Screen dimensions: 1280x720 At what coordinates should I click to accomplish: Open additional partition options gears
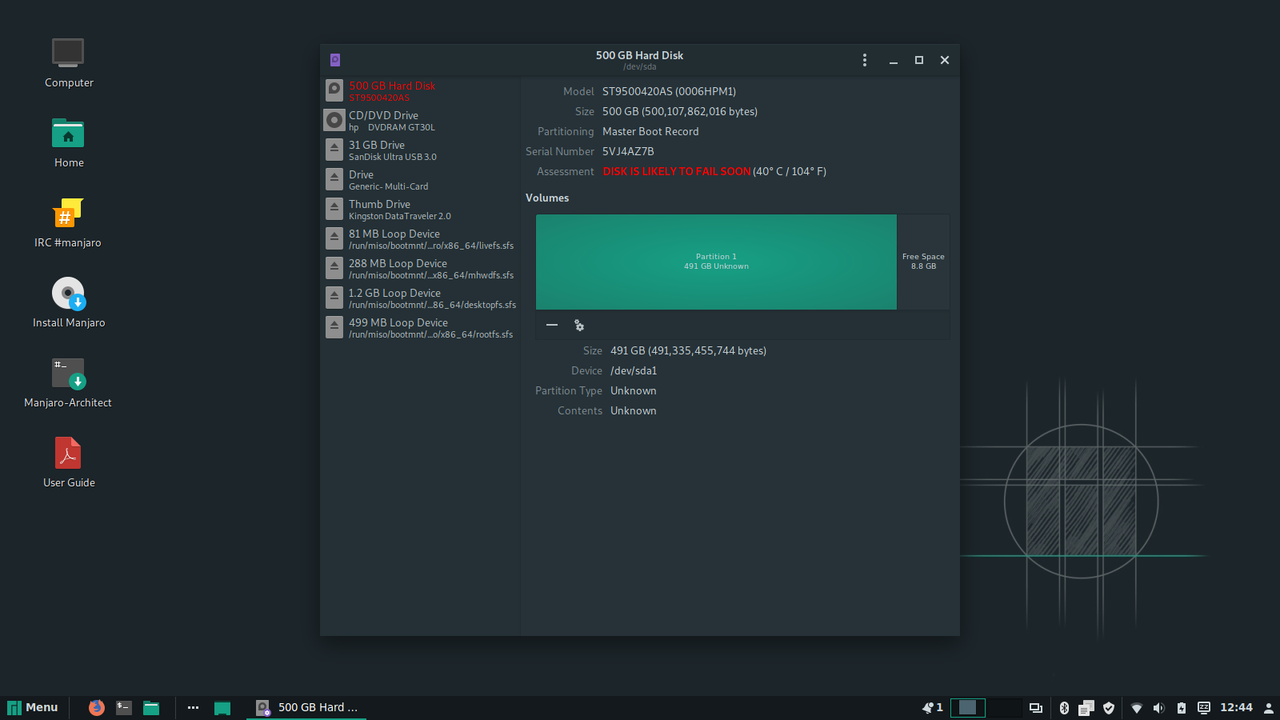point(579,325)
